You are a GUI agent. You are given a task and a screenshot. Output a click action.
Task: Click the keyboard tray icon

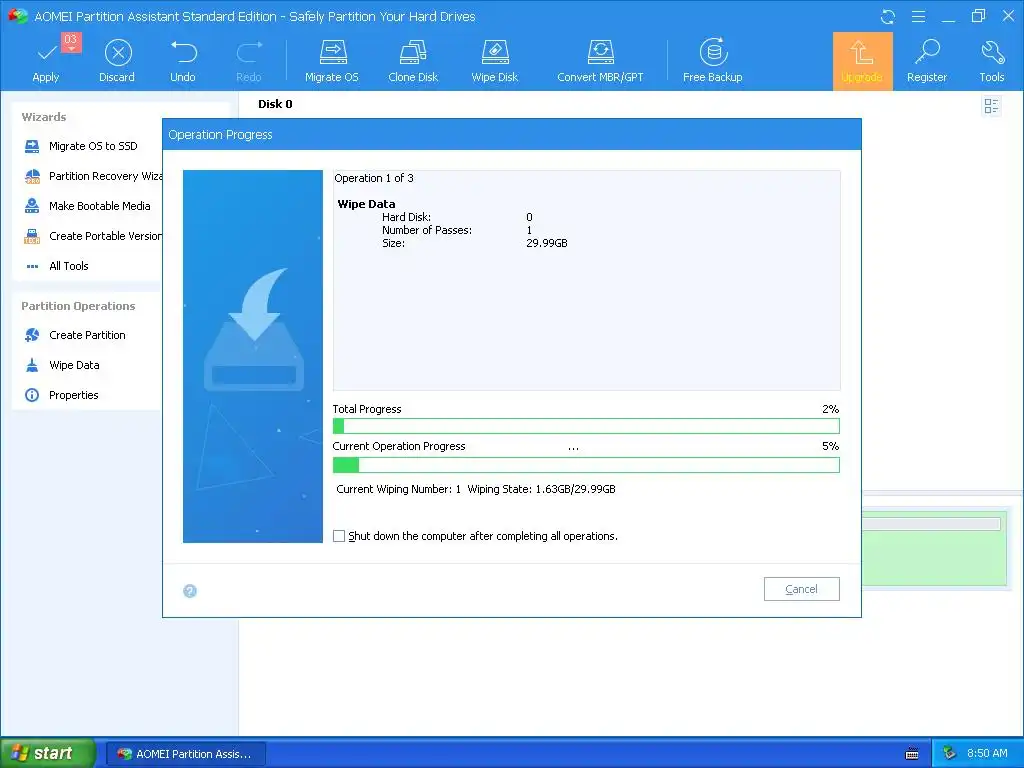(x=912, y=754)
